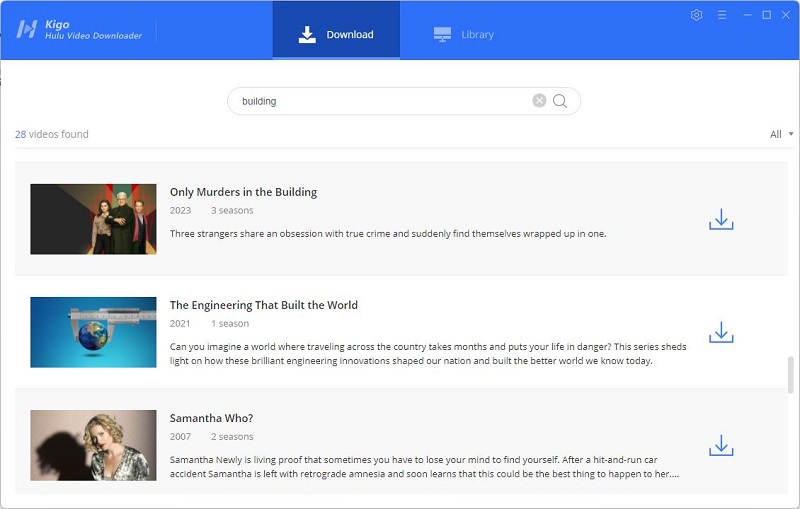The height and width of the screenshot is (509, 800).
Task: Download Samantha Who? series
Action: pyautogui.click(x=721, y=445)
